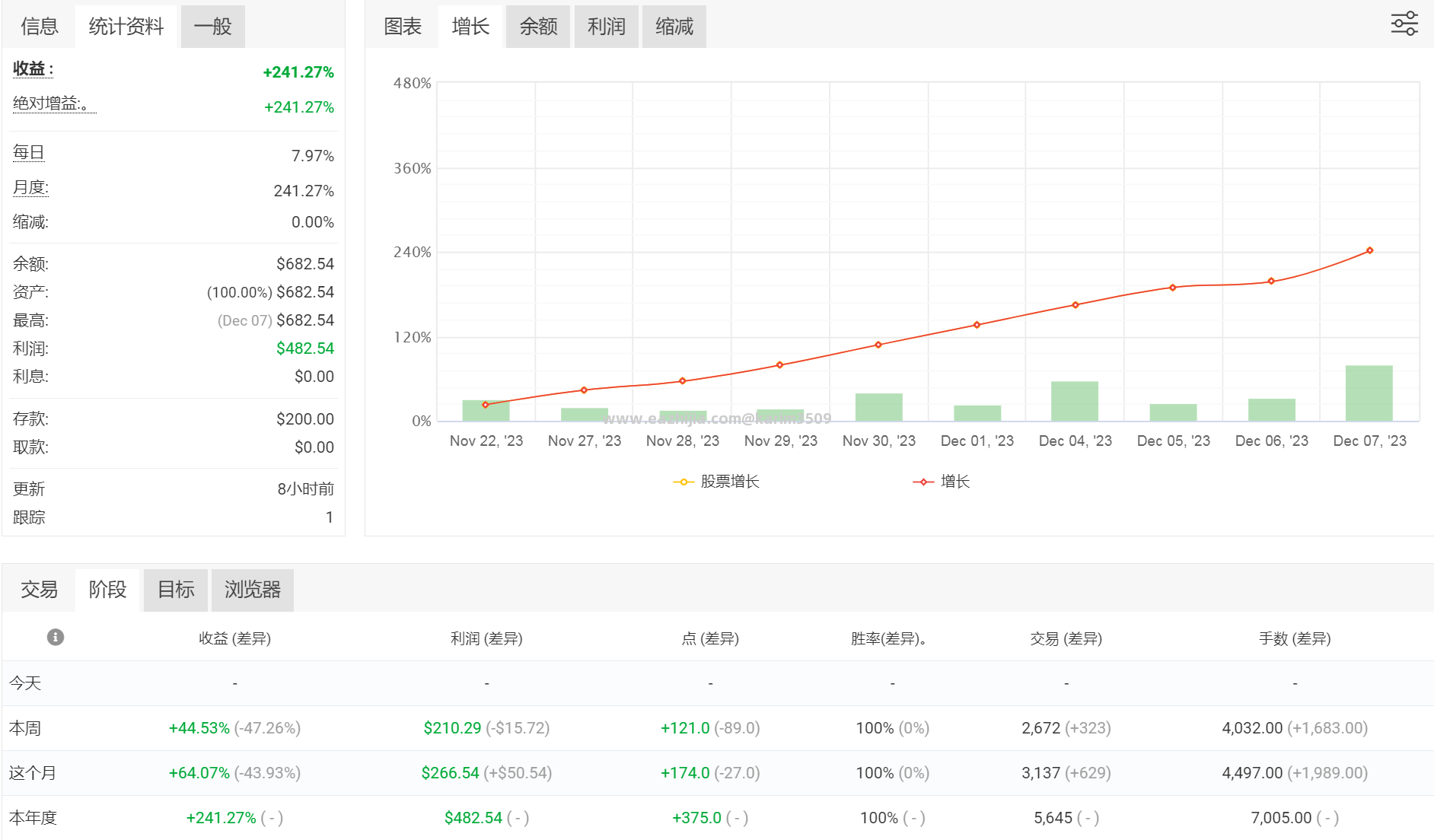Screen dimensions: 1434x840
Task: Open the 图表 tab
Action: coord(403,27)
